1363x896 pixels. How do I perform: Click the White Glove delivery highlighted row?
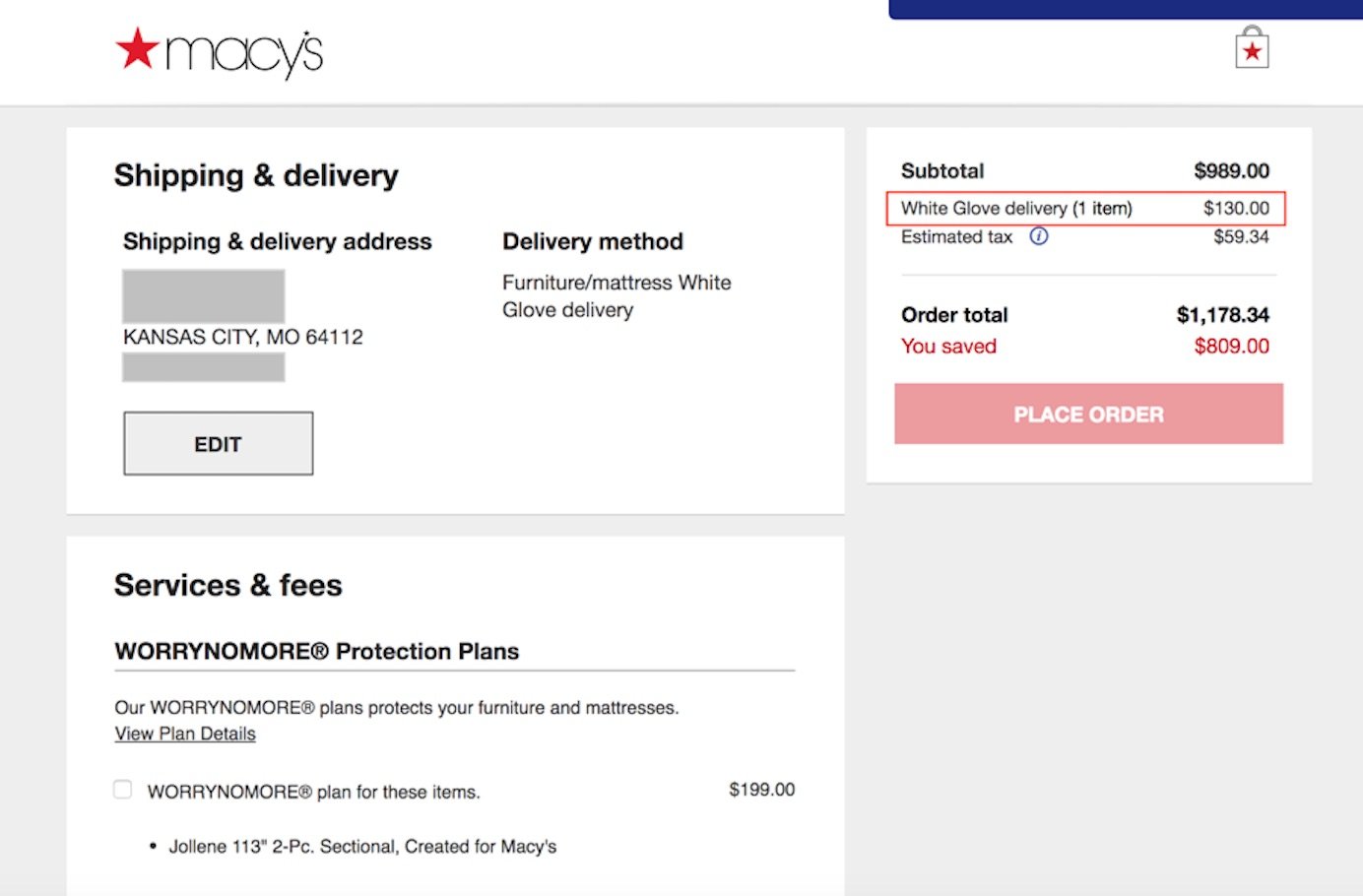point(1087,208)
